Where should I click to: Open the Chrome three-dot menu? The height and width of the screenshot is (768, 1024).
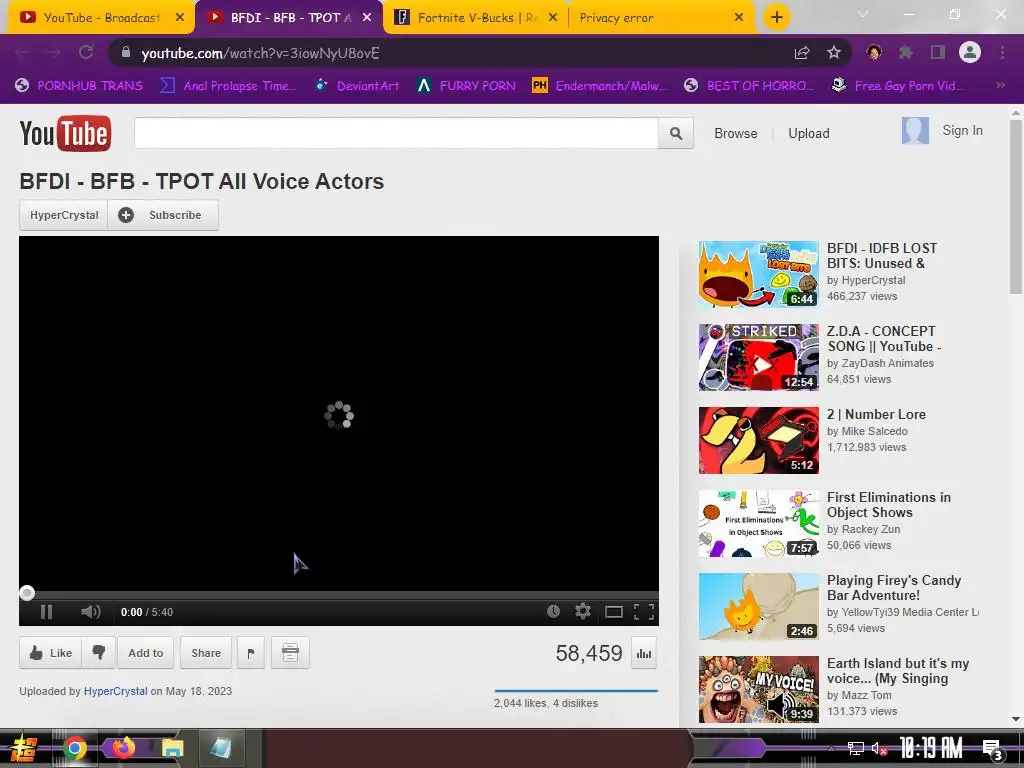coord(1002,52)
